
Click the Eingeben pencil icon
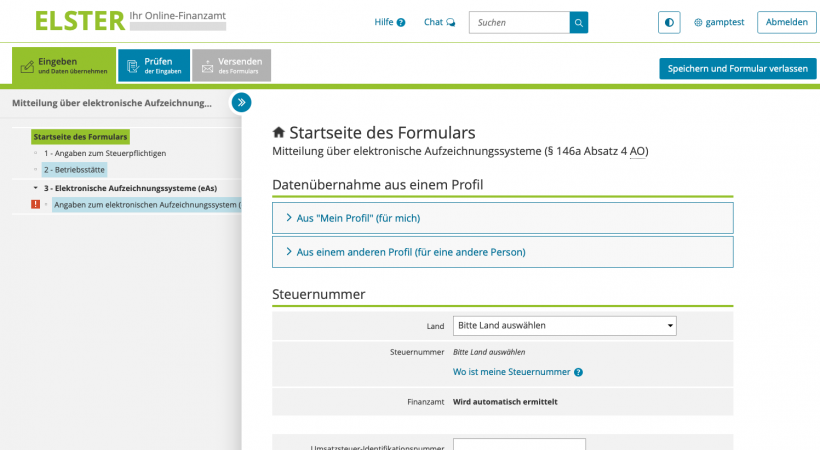[x=27, y=66]
